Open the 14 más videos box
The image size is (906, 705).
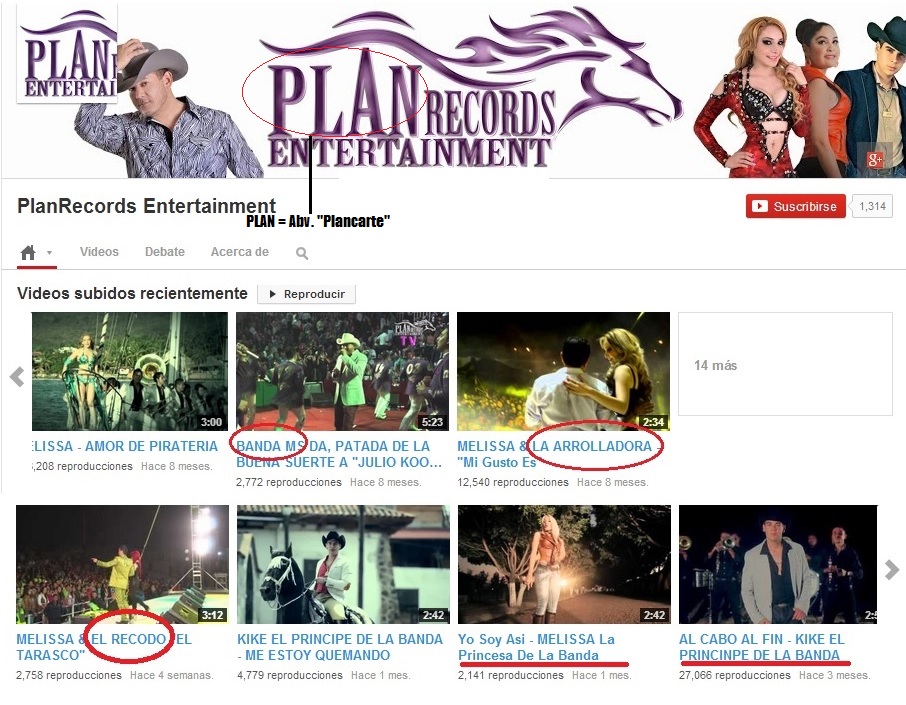(x=785, y=364)
